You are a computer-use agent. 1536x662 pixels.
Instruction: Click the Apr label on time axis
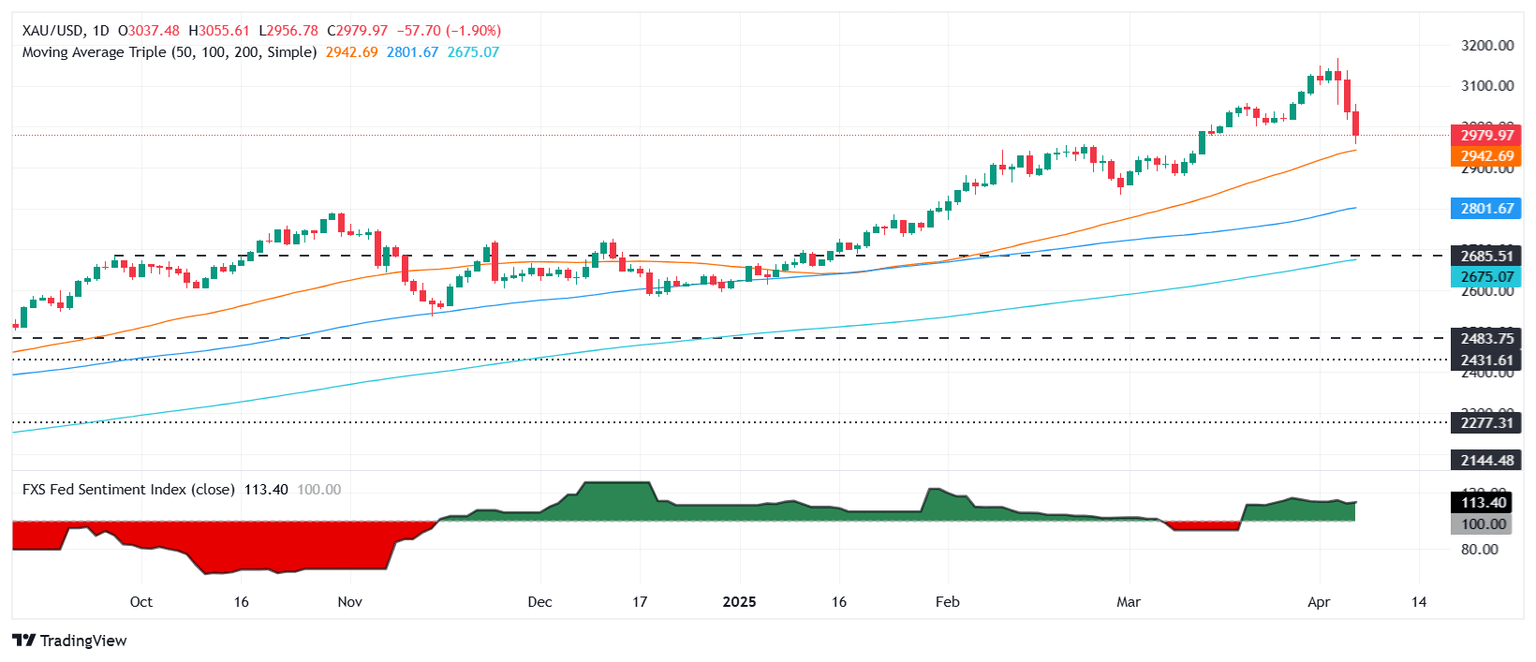tap(1319, 603)
